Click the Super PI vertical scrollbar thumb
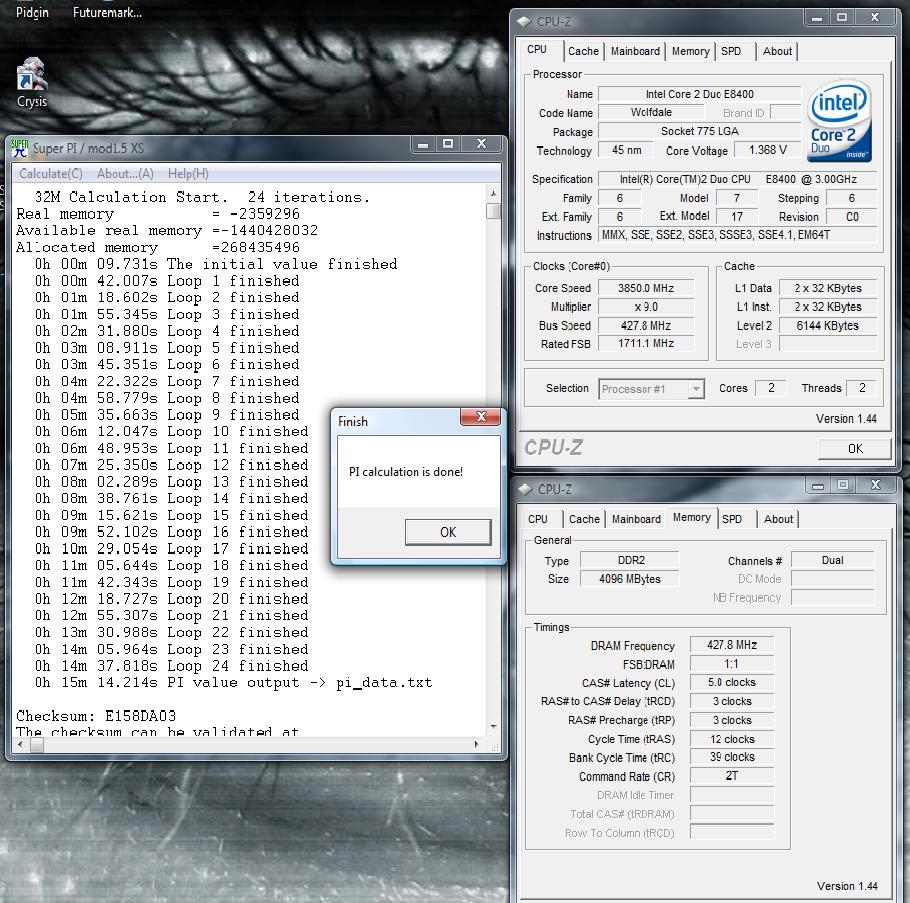 click(x=493, y=211)
